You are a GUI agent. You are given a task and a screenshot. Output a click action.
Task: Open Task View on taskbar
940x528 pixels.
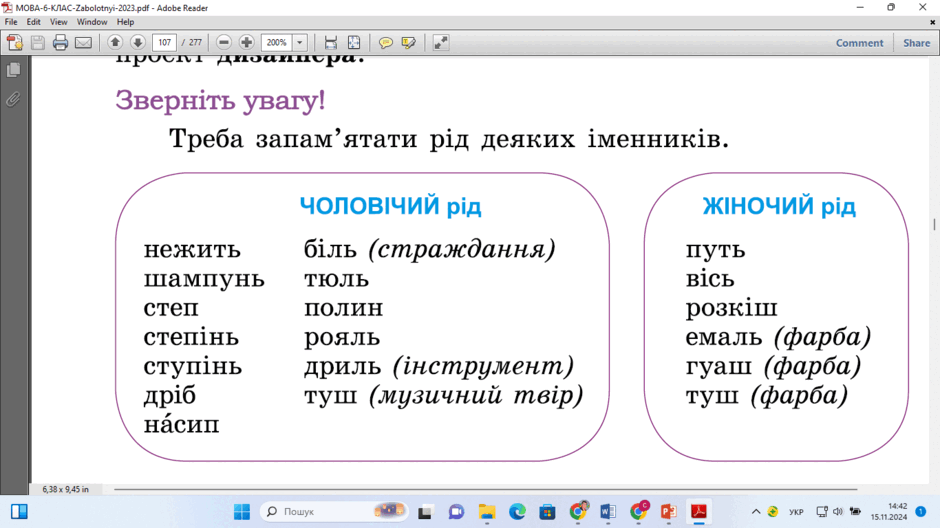coord(426,512)
